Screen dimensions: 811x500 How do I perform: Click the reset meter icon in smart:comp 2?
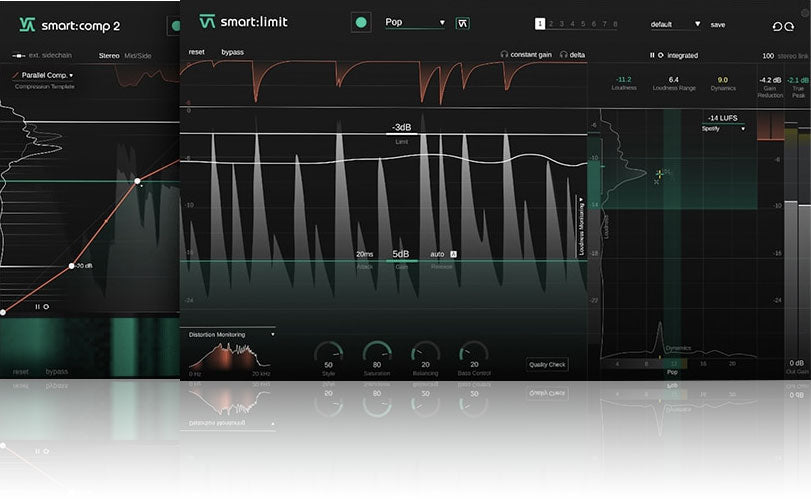coord(46,307)
